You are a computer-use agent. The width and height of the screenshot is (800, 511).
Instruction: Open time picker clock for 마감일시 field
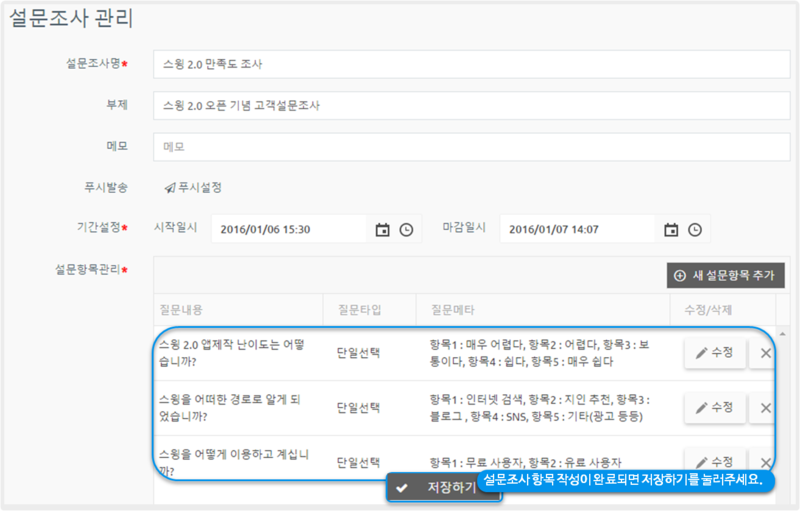tap(694, 230)
